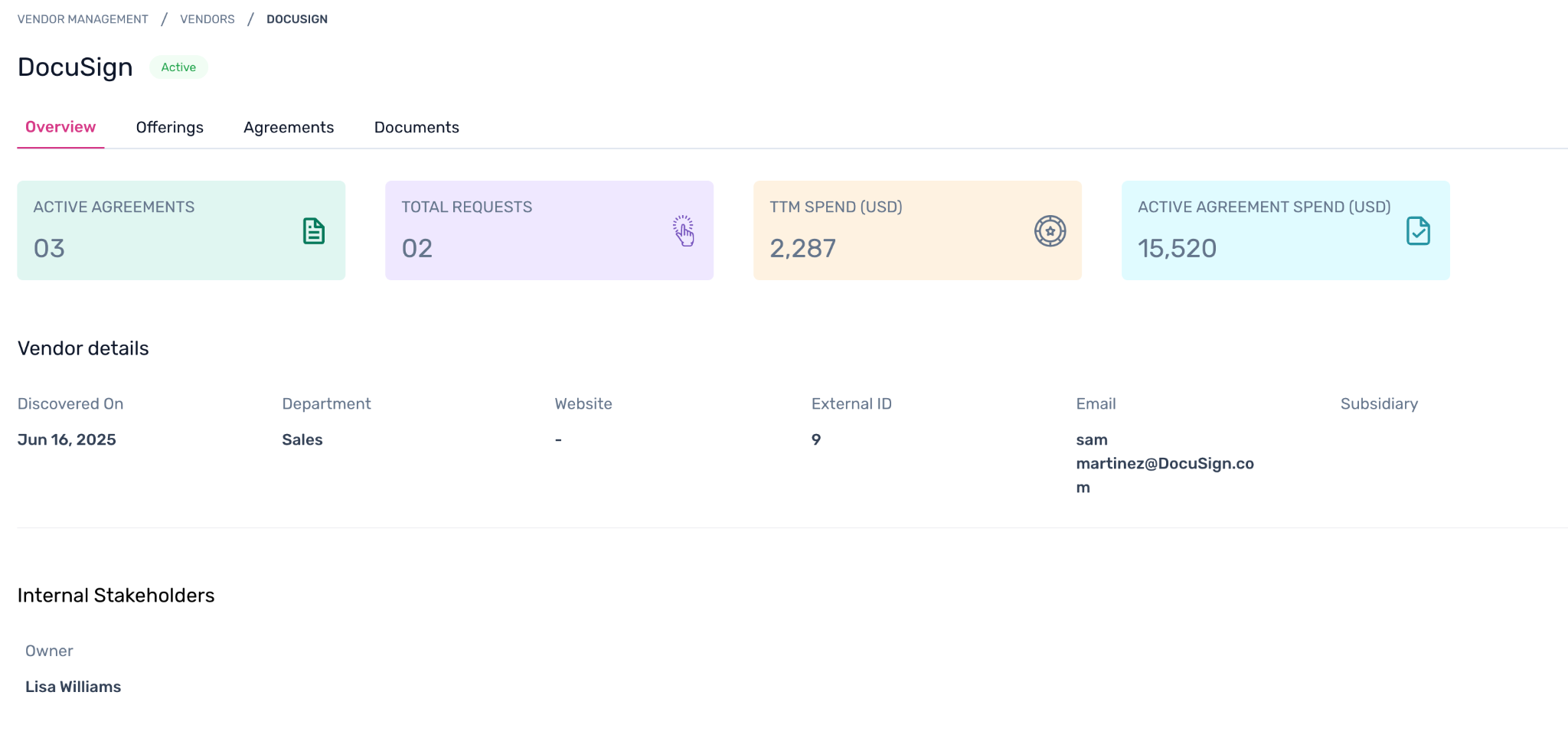This screenshot has height=751, width=1568.
Task: Click the DocuSign breadcrumb item
Action: [x=297, y=19]
